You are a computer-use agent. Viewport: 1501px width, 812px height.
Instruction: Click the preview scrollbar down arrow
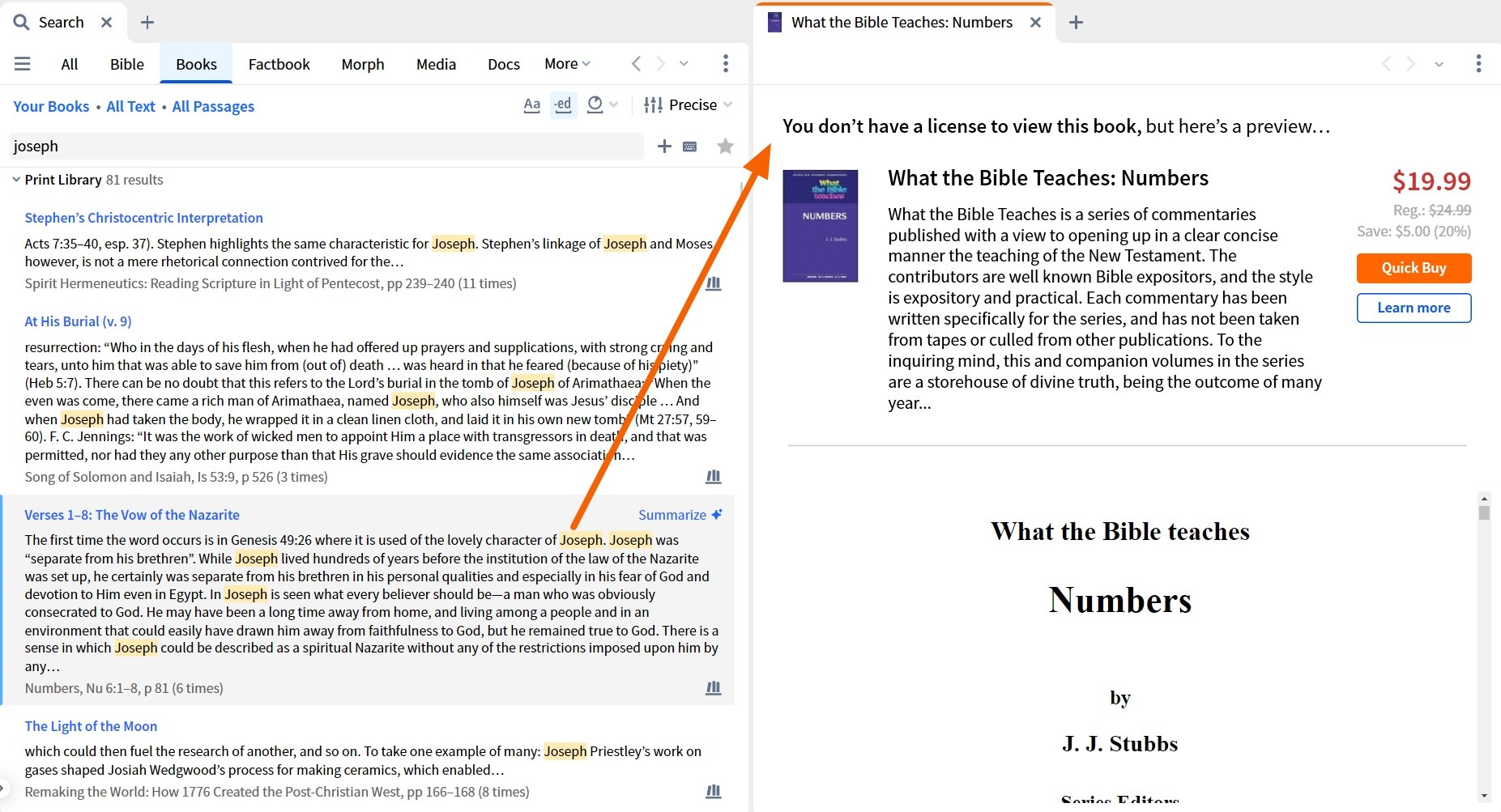[1484, 796]
